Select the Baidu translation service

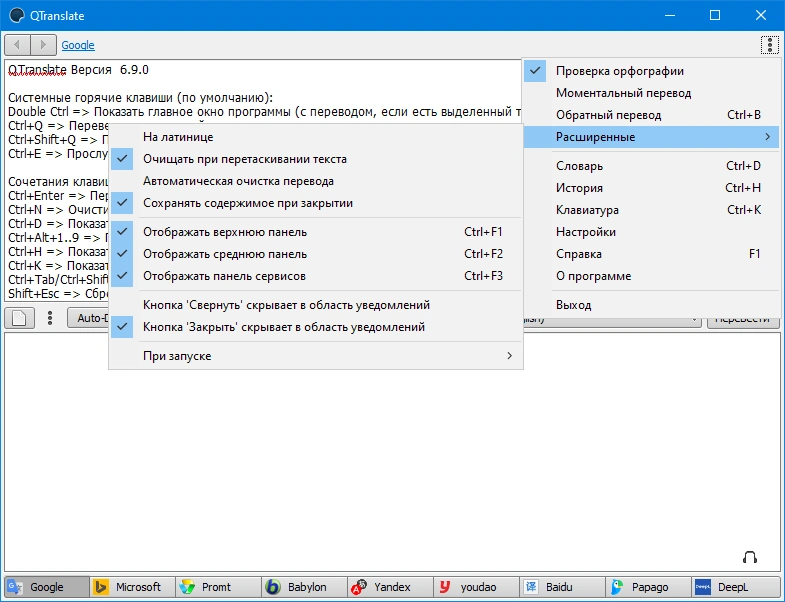point(562,586)
